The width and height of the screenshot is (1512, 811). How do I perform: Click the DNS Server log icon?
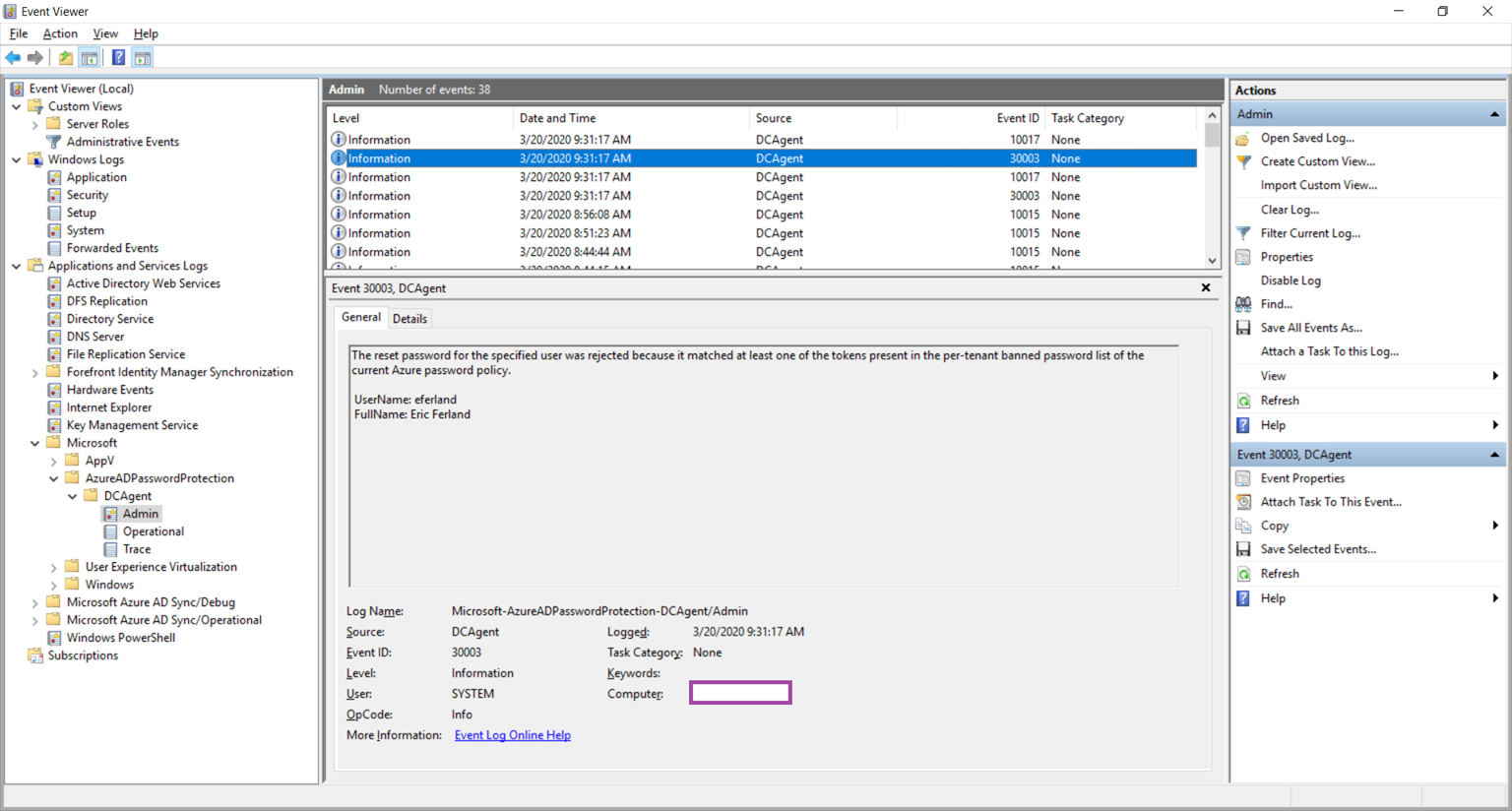tap(54, 337)
